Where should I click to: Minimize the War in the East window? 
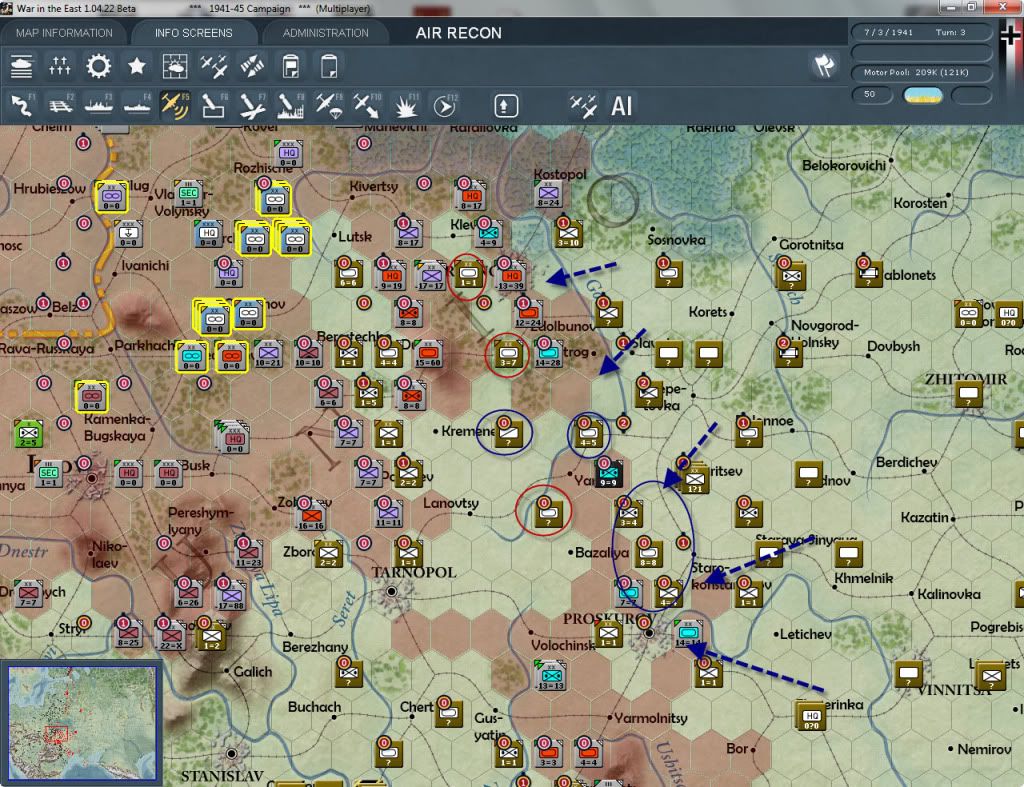[x=950, y=7]
